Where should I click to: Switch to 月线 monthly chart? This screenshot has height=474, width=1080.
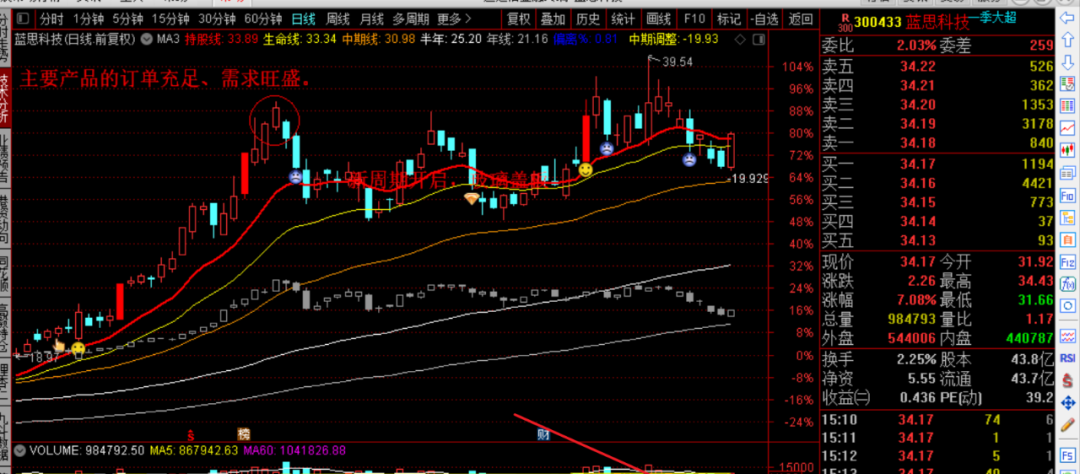coord(372,19)
